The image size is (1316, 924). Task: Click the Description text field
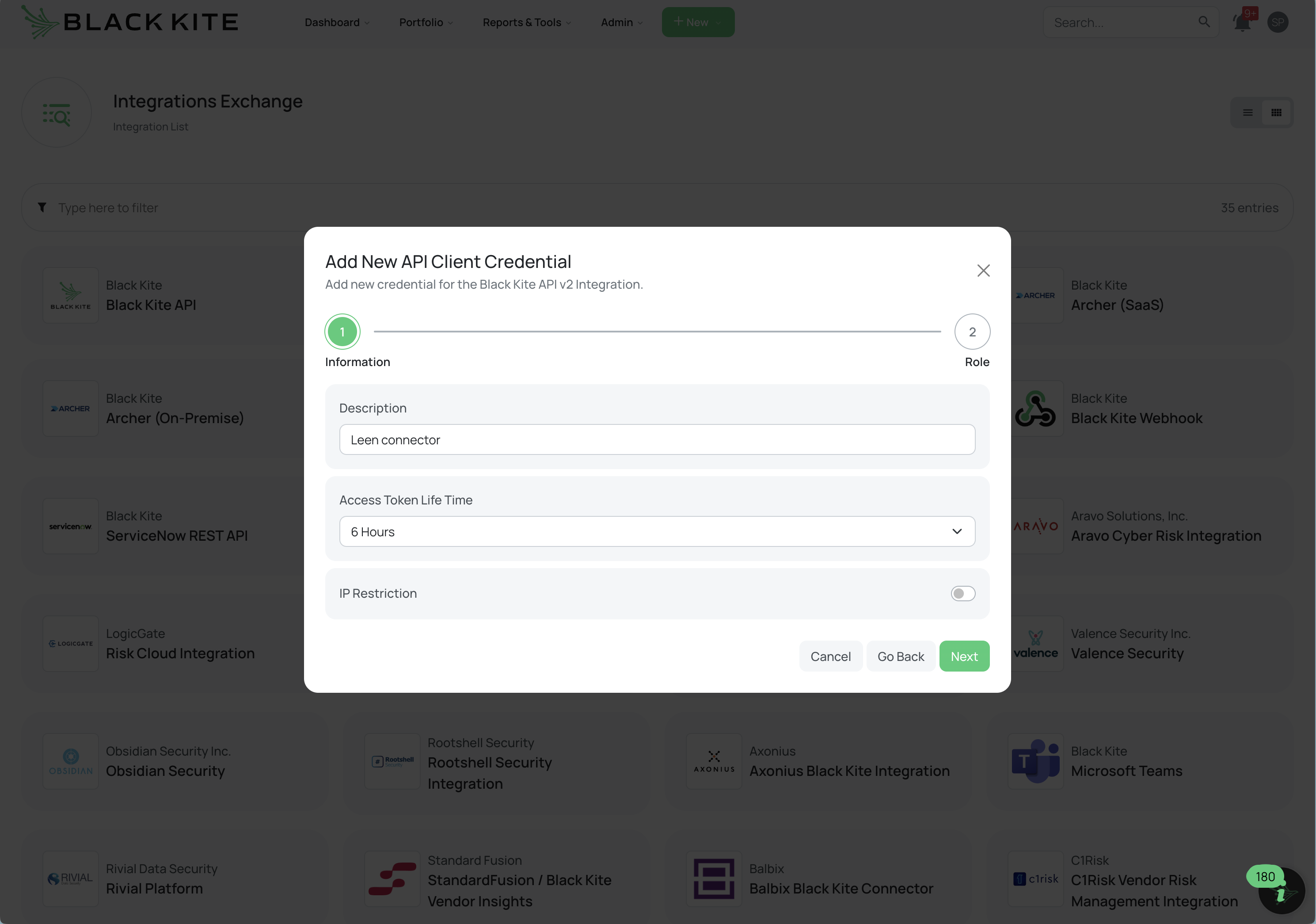point(657,439)
